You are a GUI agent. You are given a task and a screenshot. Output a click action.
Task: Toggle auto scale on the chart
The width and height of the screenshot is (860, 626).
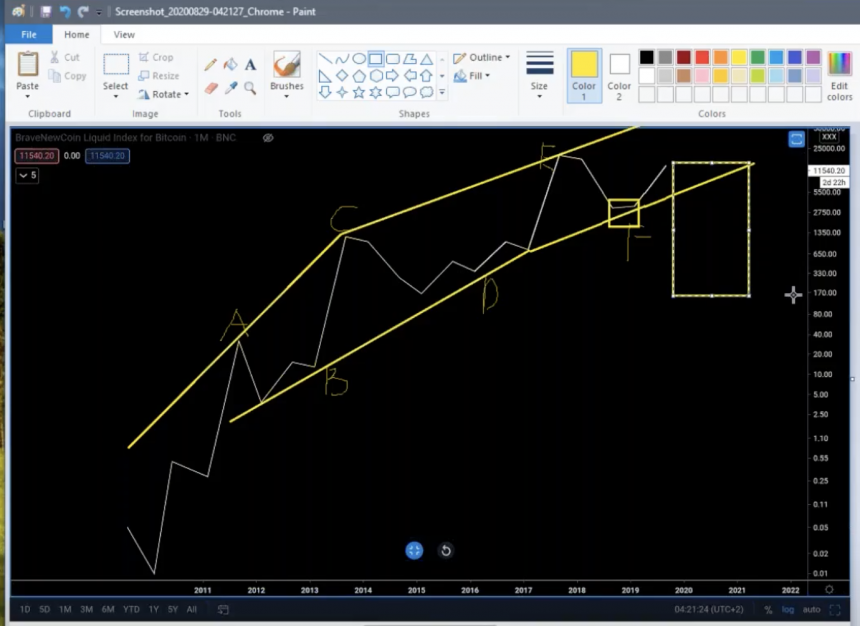[x=812, y=610]
